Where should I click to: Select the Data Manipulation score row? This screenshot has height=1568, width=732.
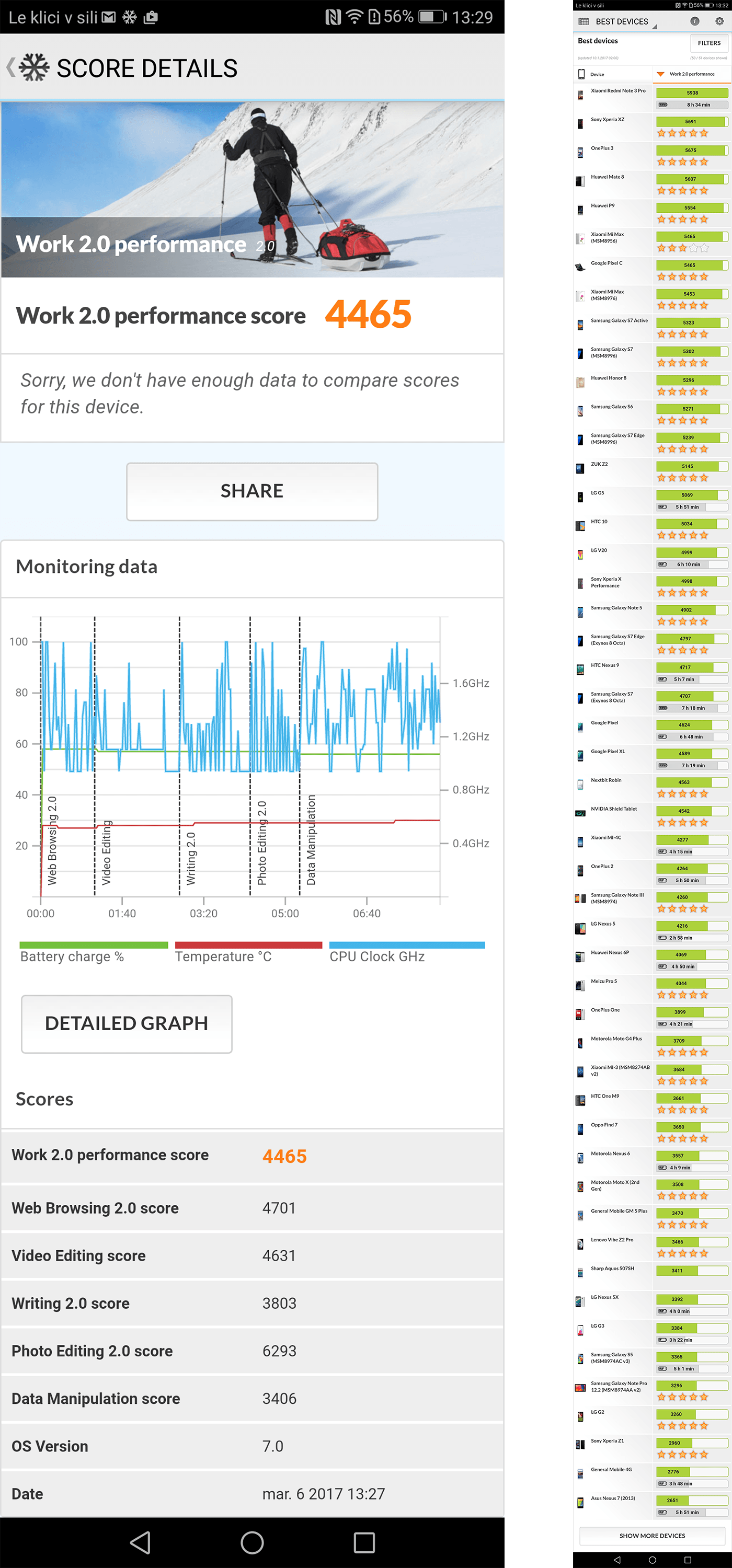(x=252, y=1398)
